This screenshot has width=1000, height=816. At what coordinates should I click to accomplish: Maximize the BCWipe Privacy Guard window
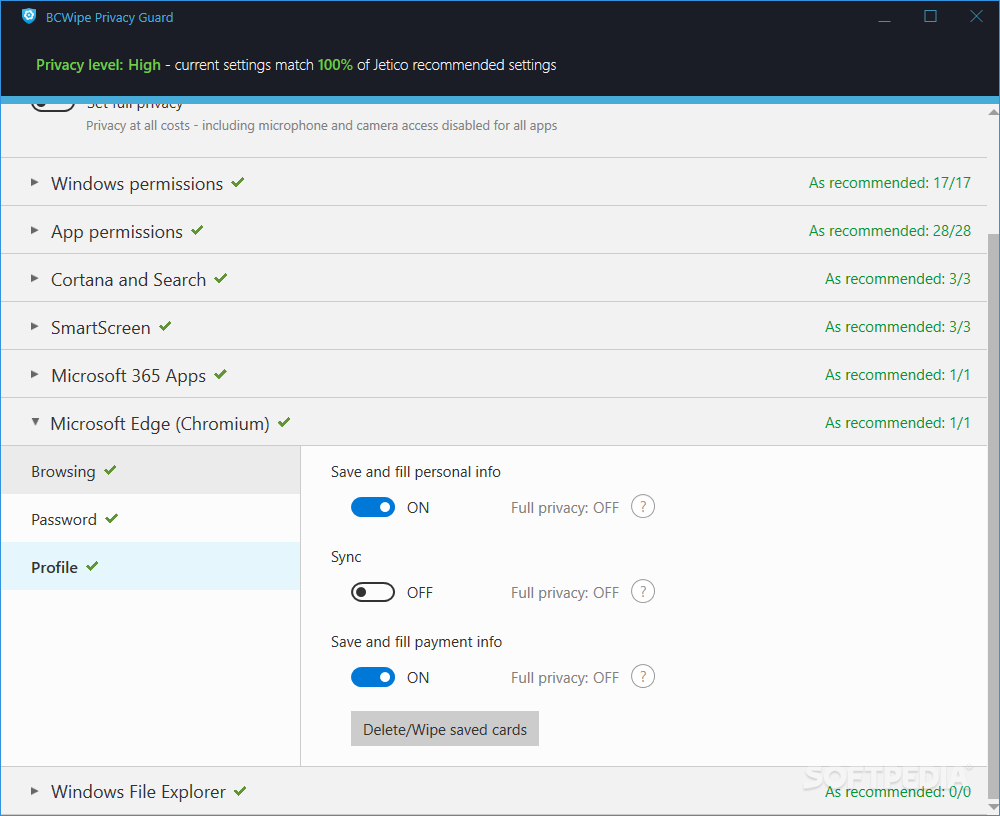(930, 17)
